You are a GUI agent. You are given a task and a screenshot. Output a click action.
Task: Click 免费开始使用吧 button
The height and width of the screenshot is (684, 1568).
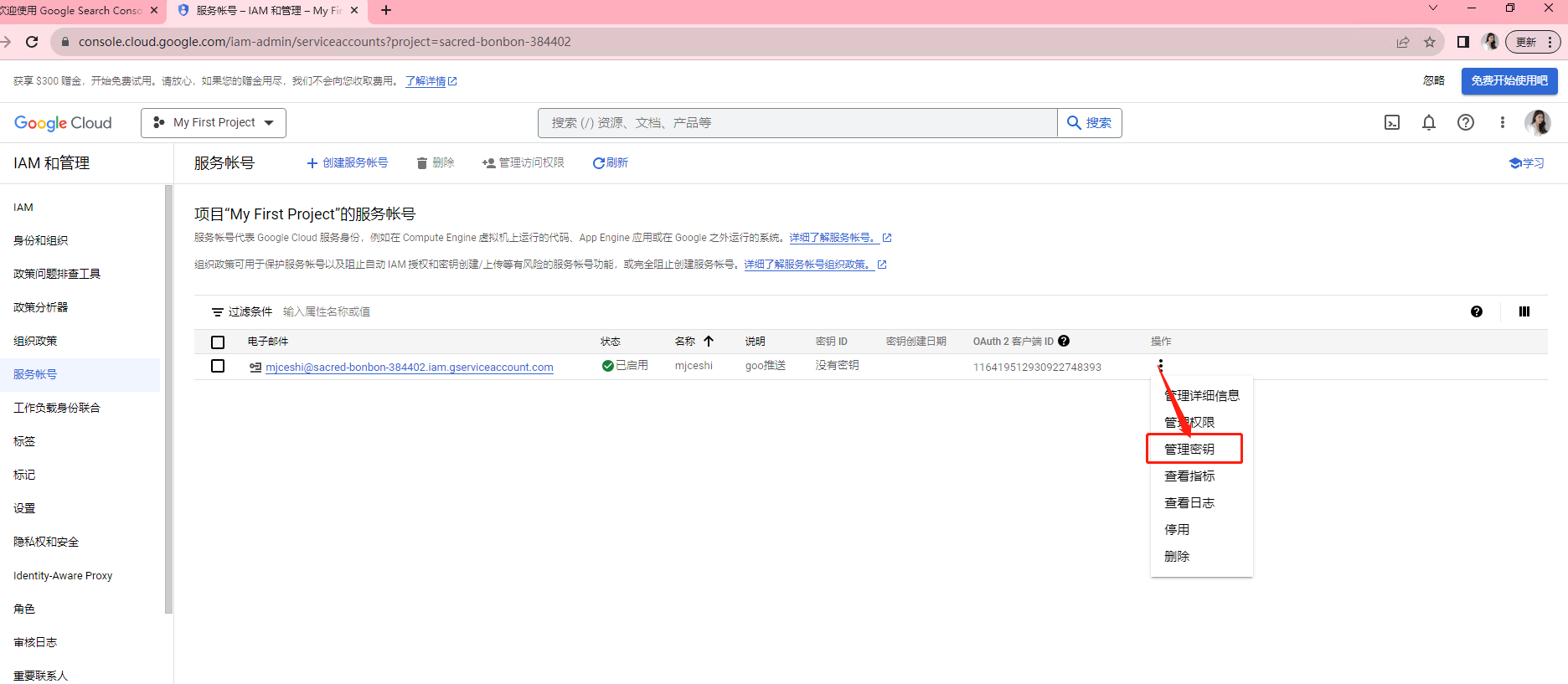[1509, 81]
